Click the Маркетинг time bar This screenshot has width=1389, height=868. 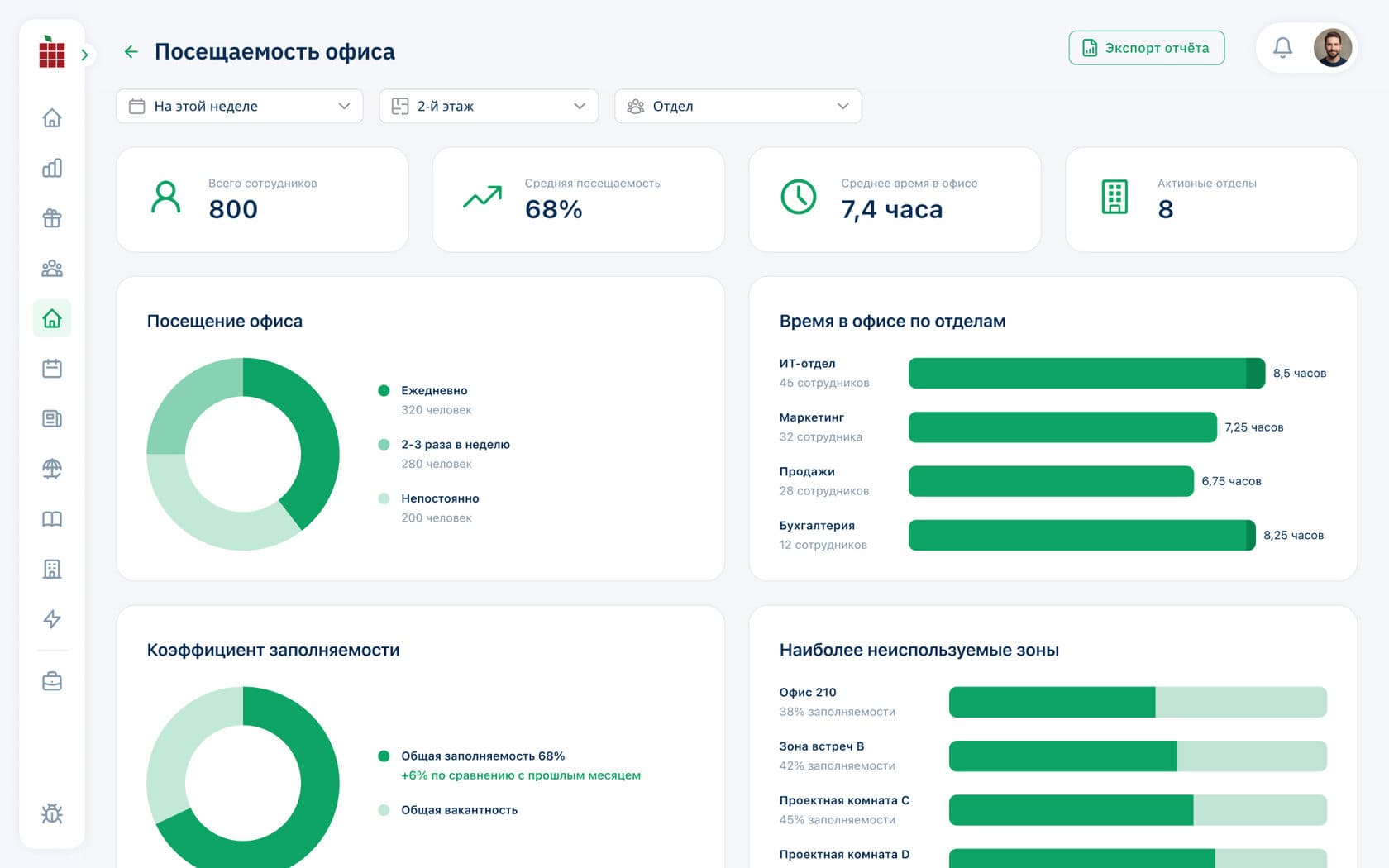coord(1062,427)
